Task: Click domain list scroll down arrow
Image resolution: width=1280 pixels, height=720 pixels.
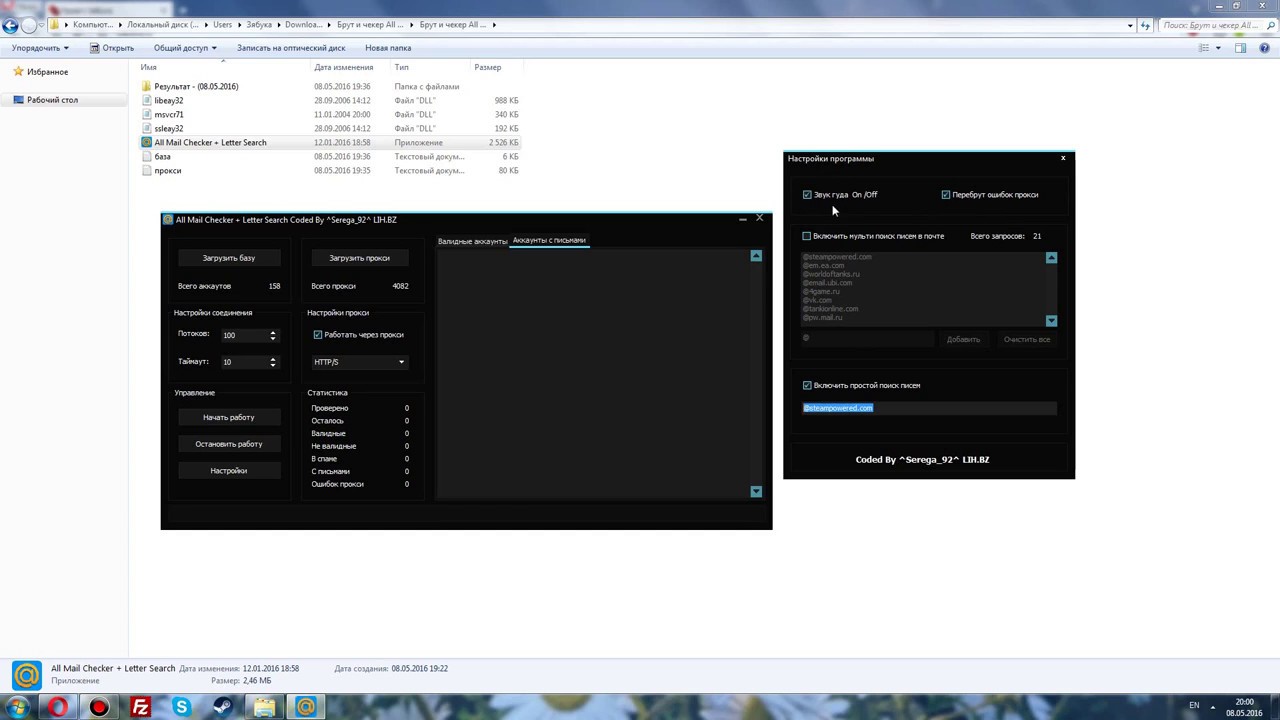Action: (1051, 321)
